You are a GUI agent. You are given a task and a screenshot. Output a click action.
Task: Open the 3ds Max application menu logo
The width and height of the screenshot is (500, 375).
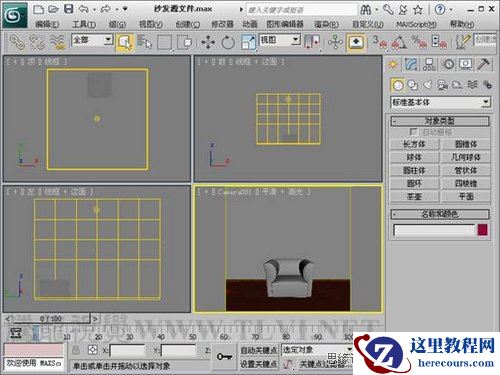pos(15,15)
